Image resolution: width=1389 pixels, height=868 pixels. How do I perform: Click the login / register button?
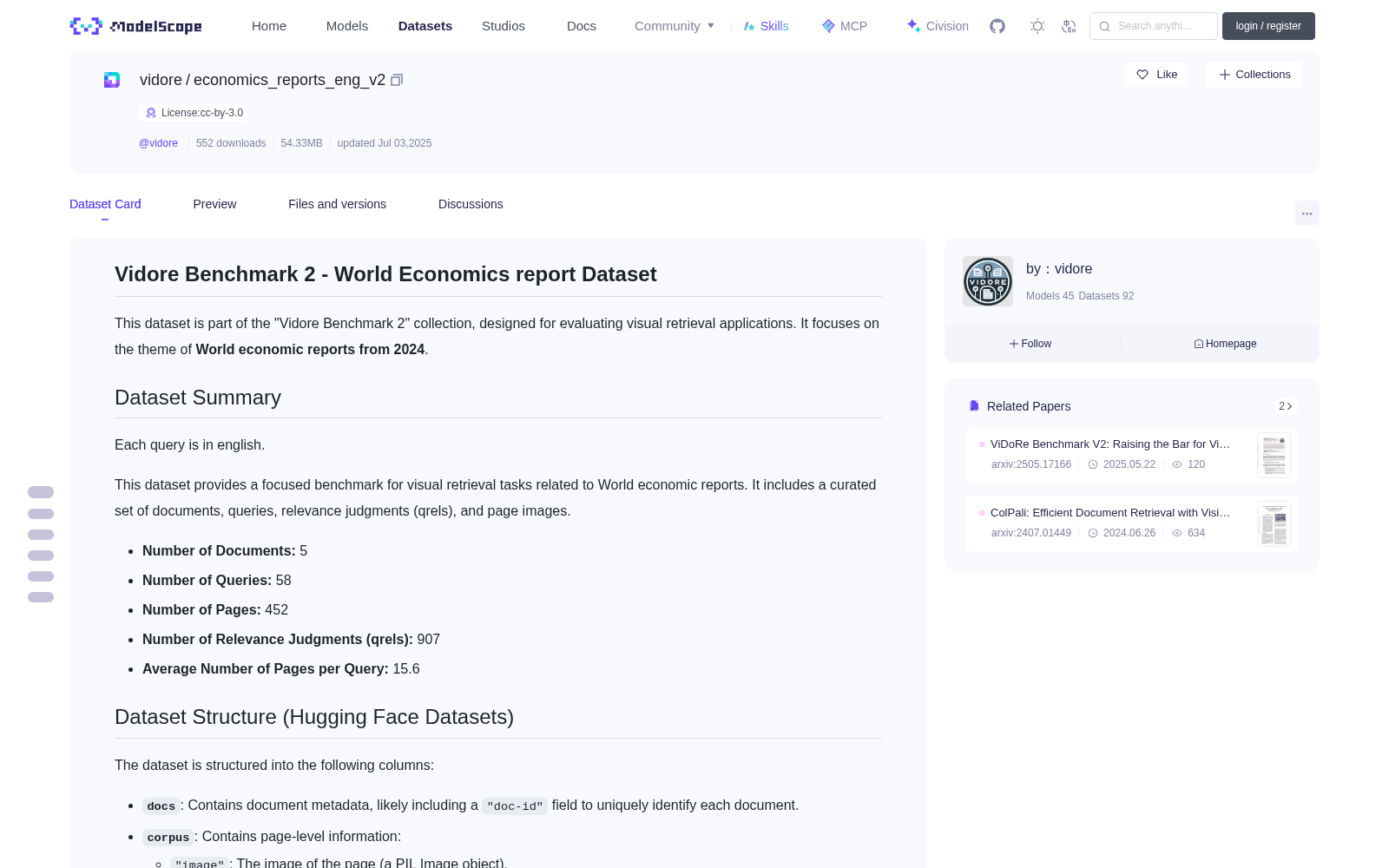1268,26
